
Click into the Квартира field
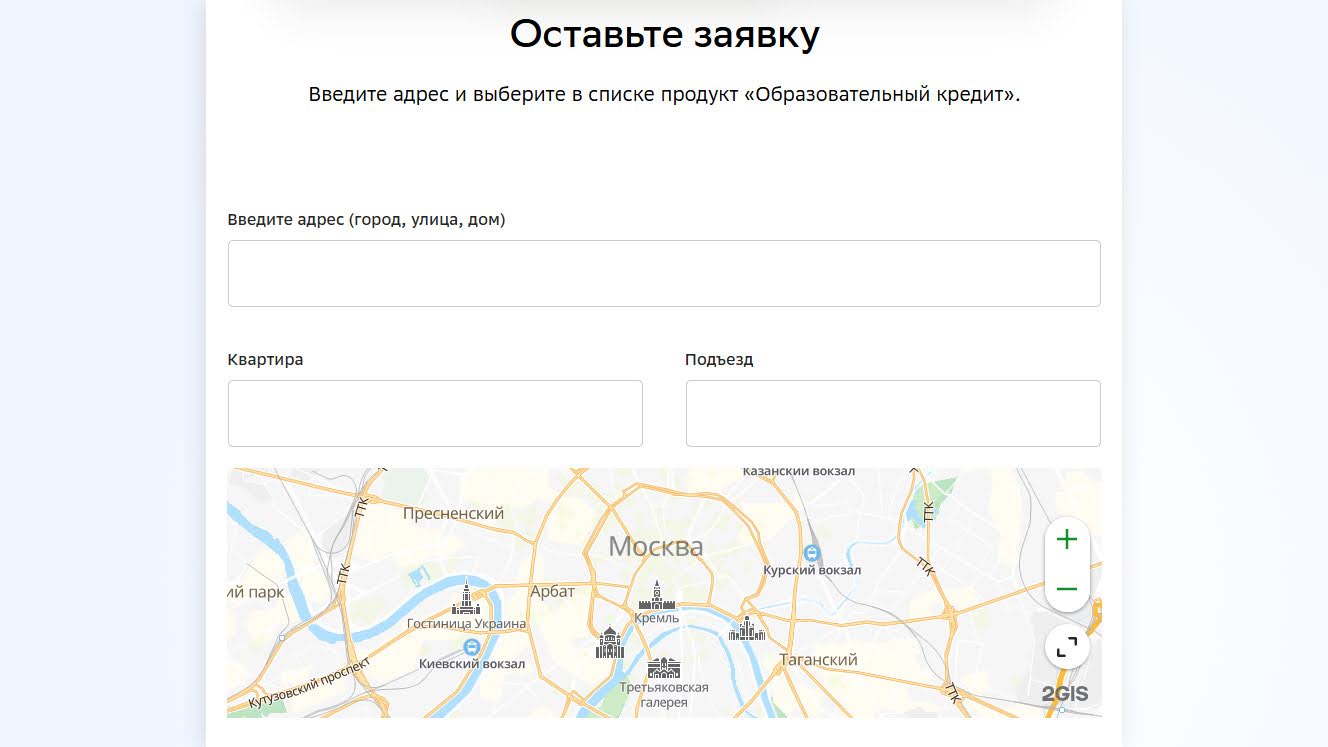tap(435, 413)
